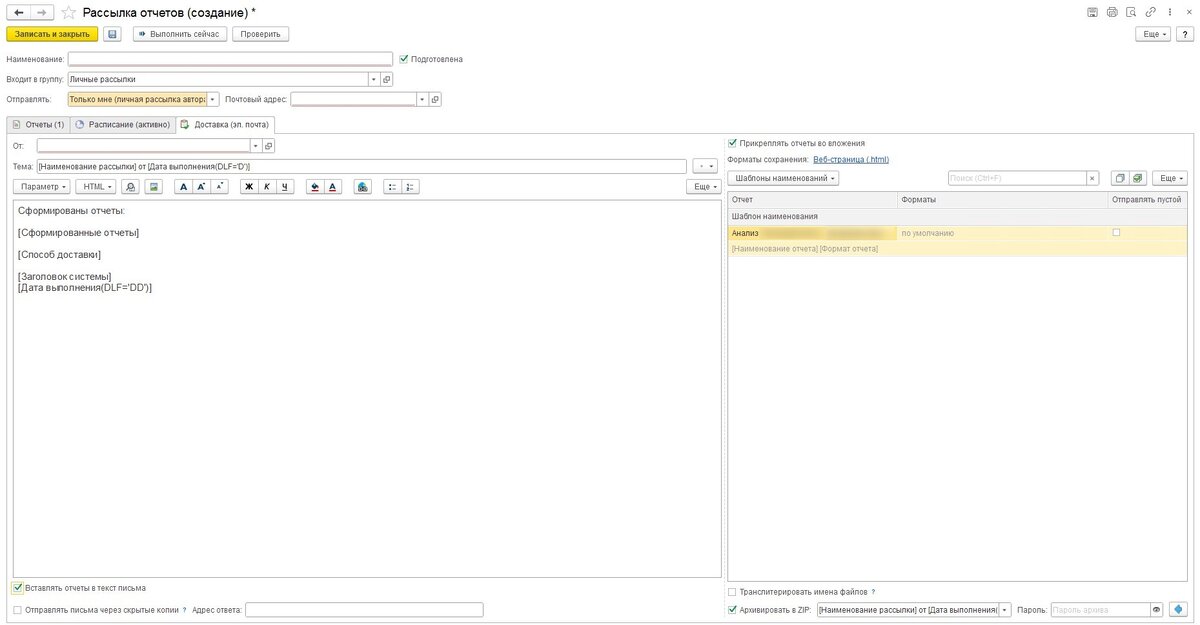1200x625 pixels.
Task: Click the title bar preview icon
Action: (x=1131, y=12)
